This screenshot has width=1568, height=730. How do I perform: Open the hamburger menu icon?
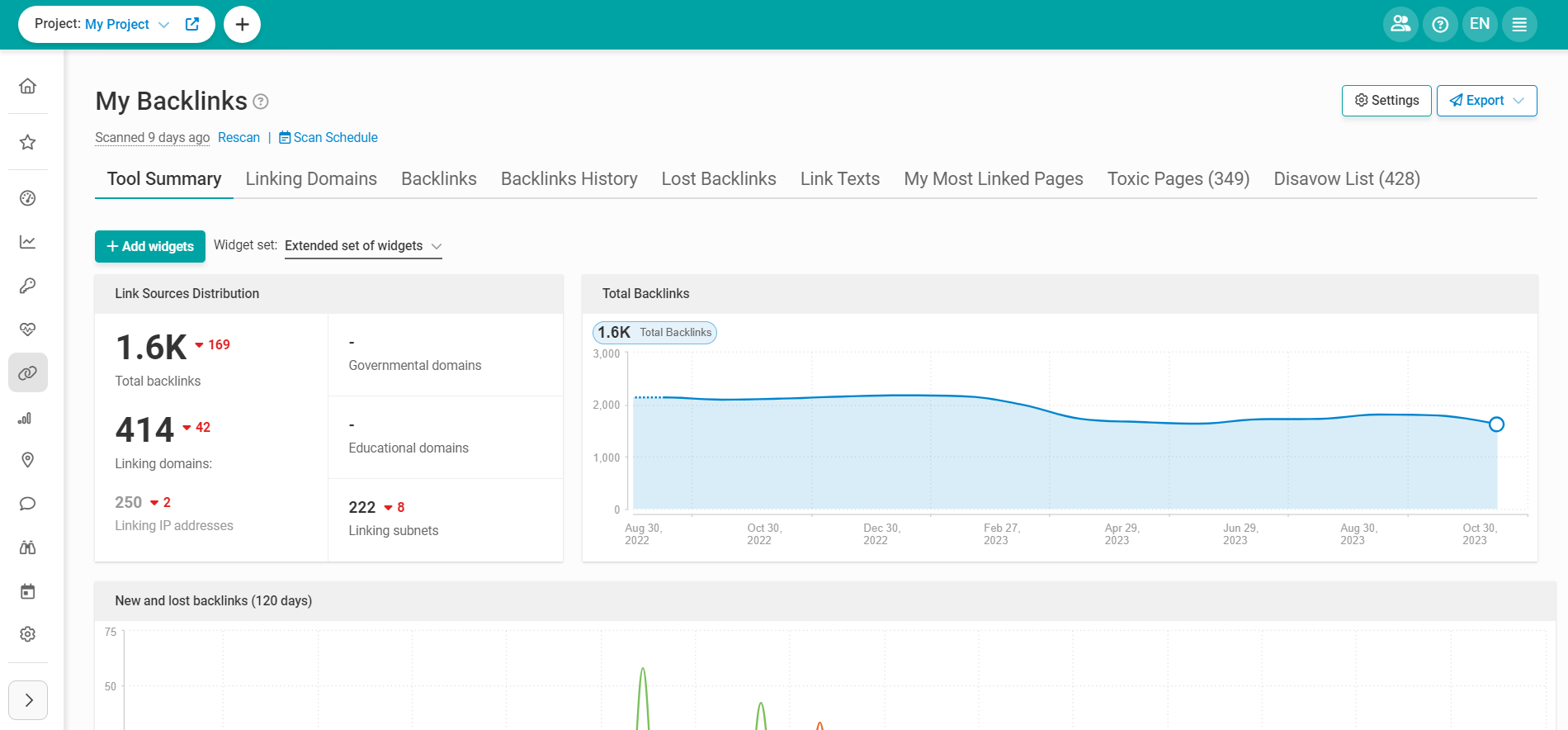point(1519,24)
